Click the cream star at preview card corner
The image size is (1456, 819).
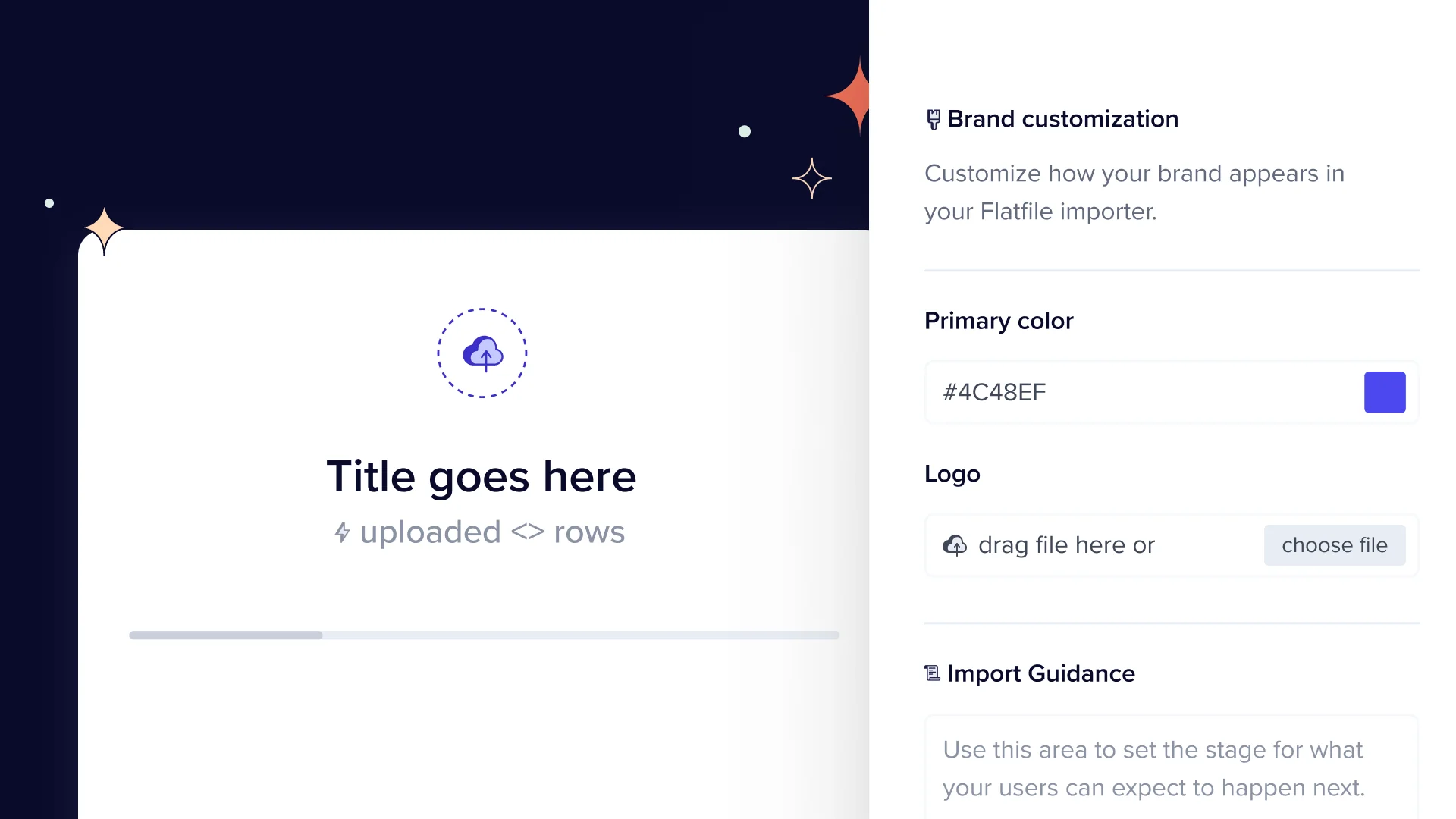(104, 229)
